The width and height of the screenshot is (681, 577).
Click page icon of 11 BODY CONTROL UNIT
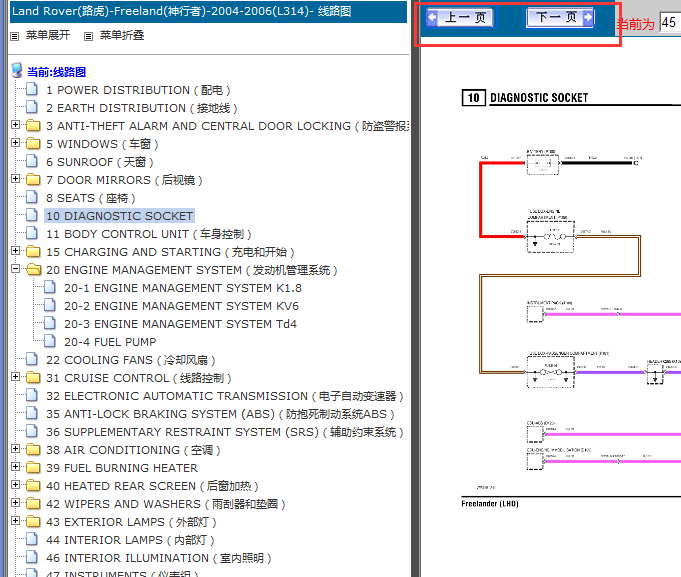click(x=32, y=233)
